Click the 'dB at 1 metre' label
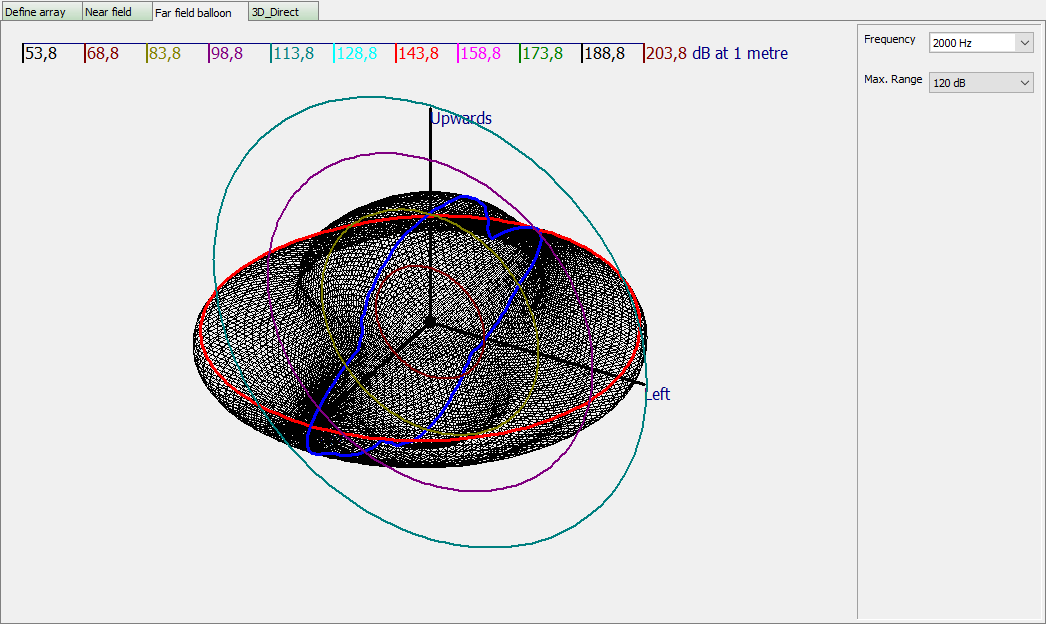The height and width of the screenshot is (624, 1046). pos(740,53)
